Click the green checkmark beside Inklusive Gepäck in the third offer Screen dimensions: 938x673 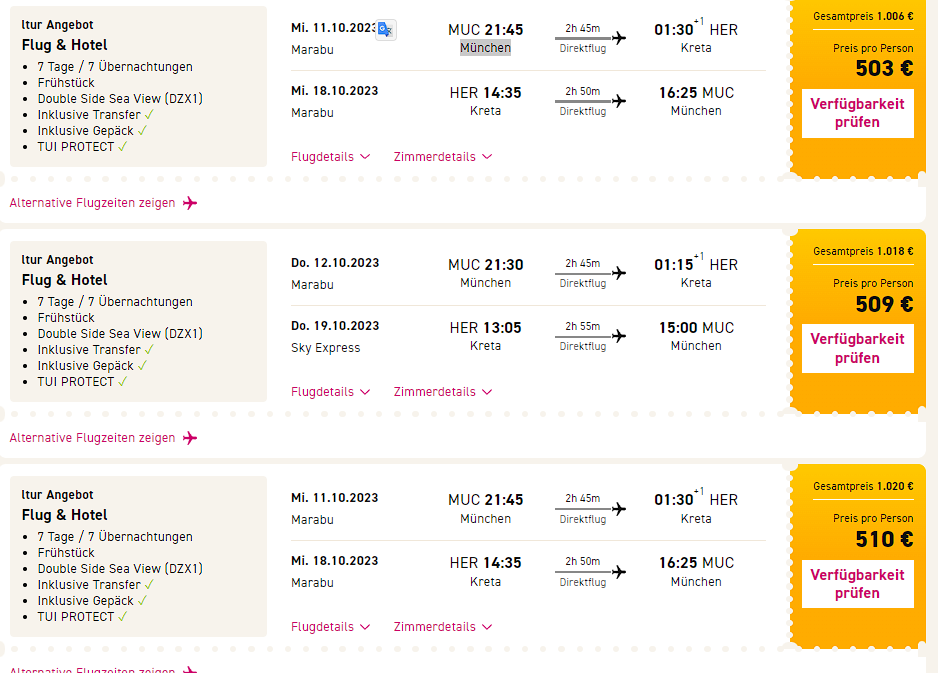click(143, 600)
